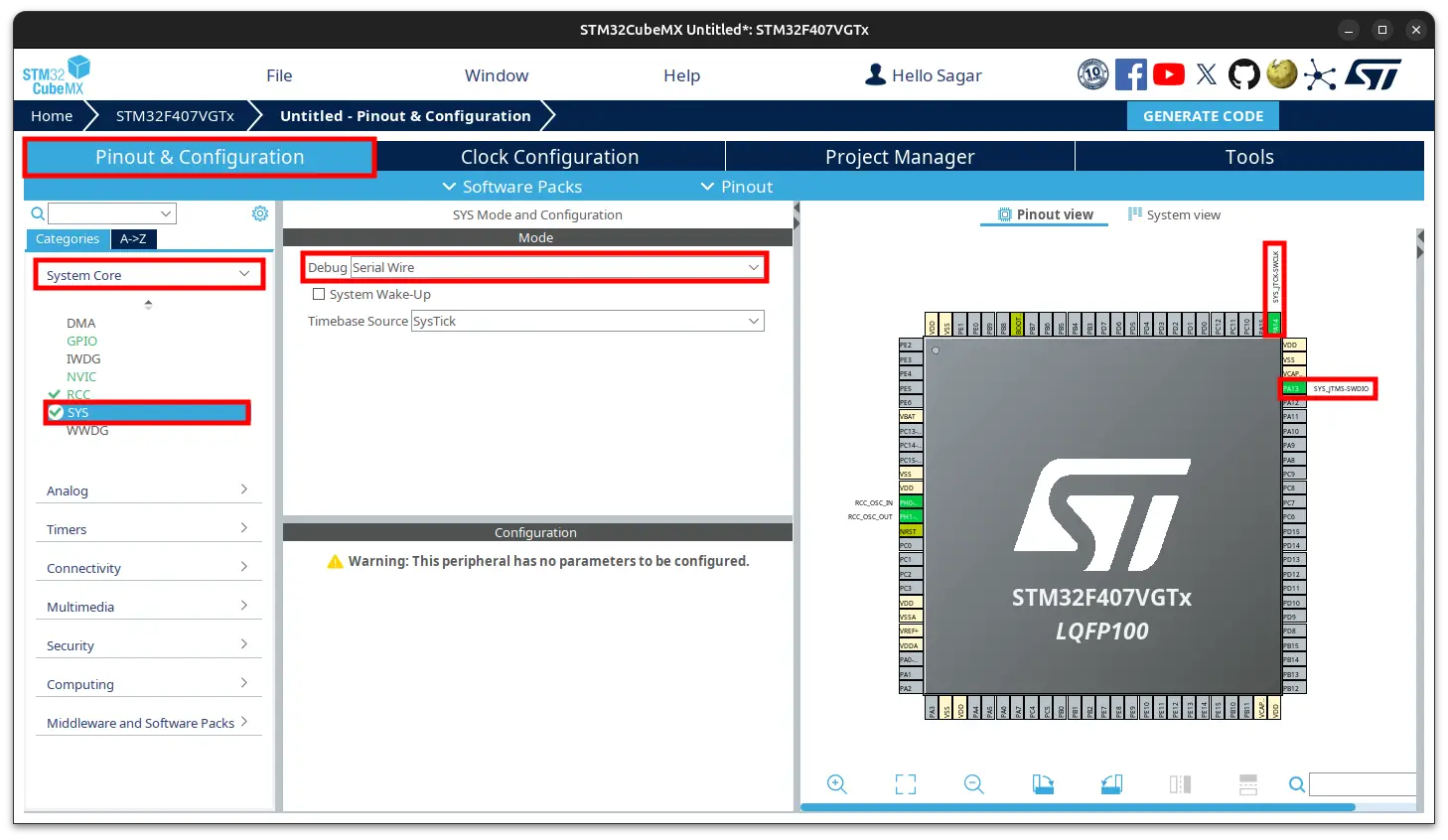
Task: Expand the Connectivity category
Action: (148, 568)
